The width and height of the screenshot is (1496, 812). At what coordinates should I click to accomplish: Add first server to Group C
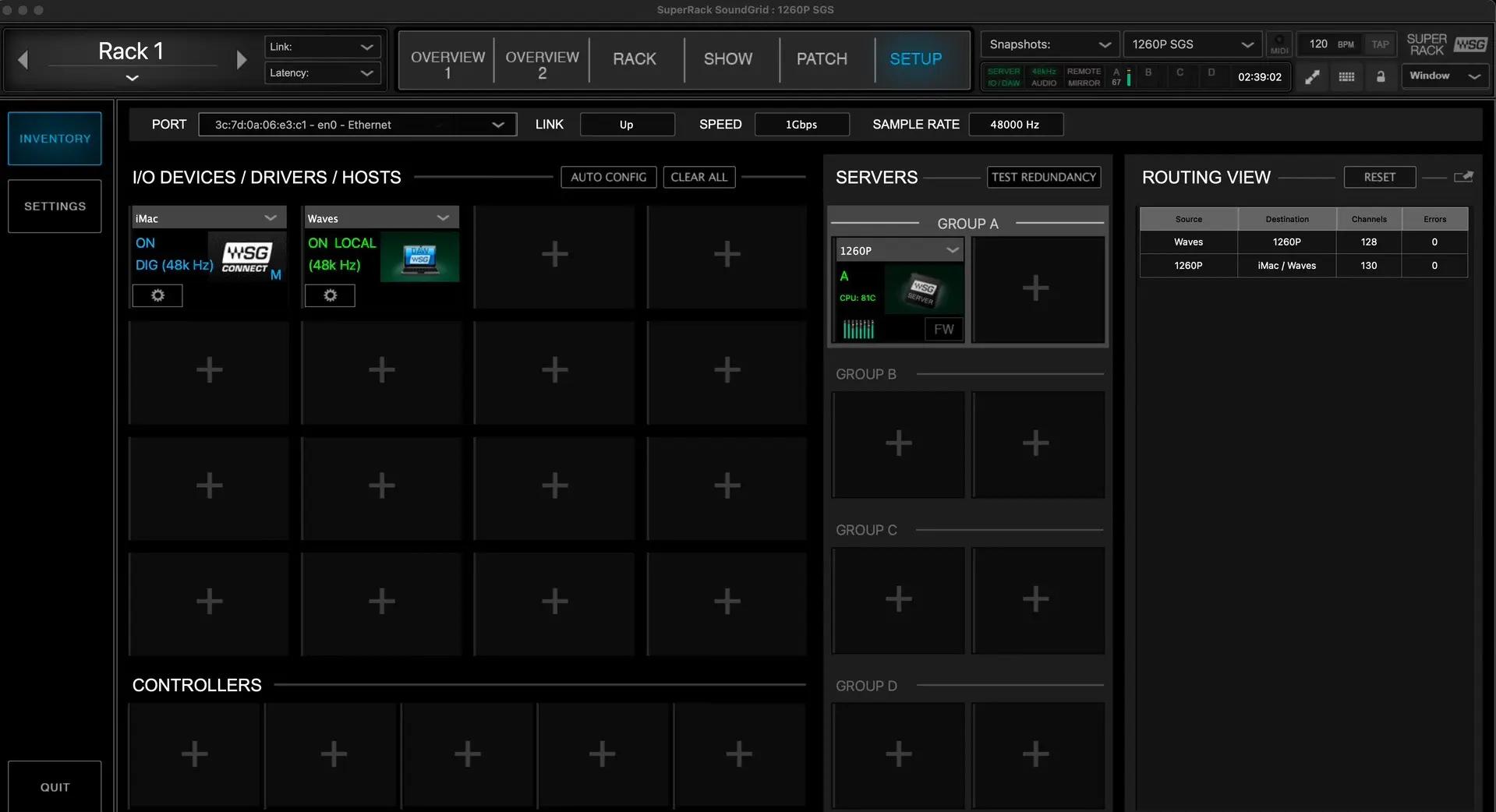click(x=898, y=600)
